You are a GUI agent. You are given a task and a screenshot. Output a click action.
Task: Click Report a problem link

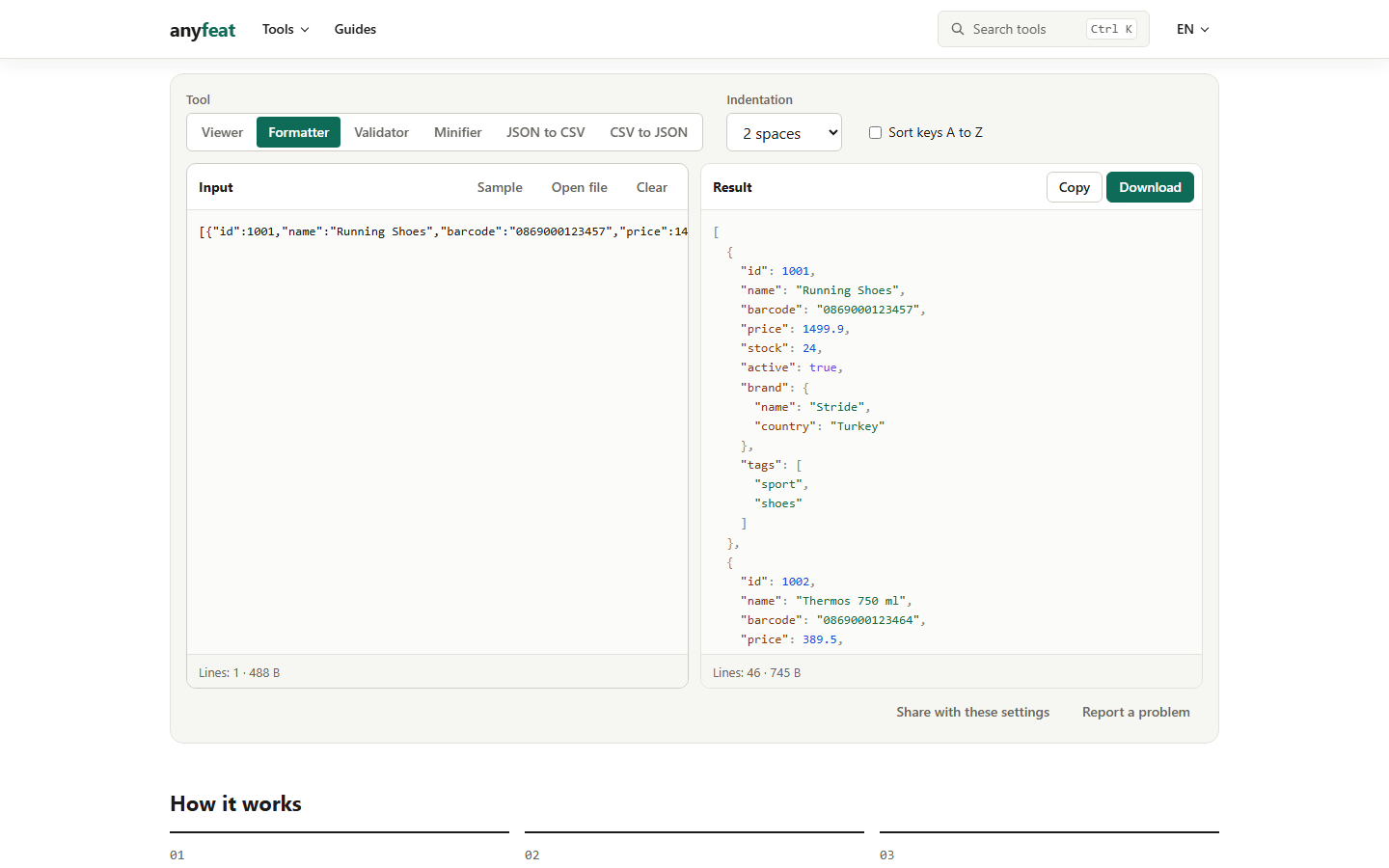[x=1136, y=712]
